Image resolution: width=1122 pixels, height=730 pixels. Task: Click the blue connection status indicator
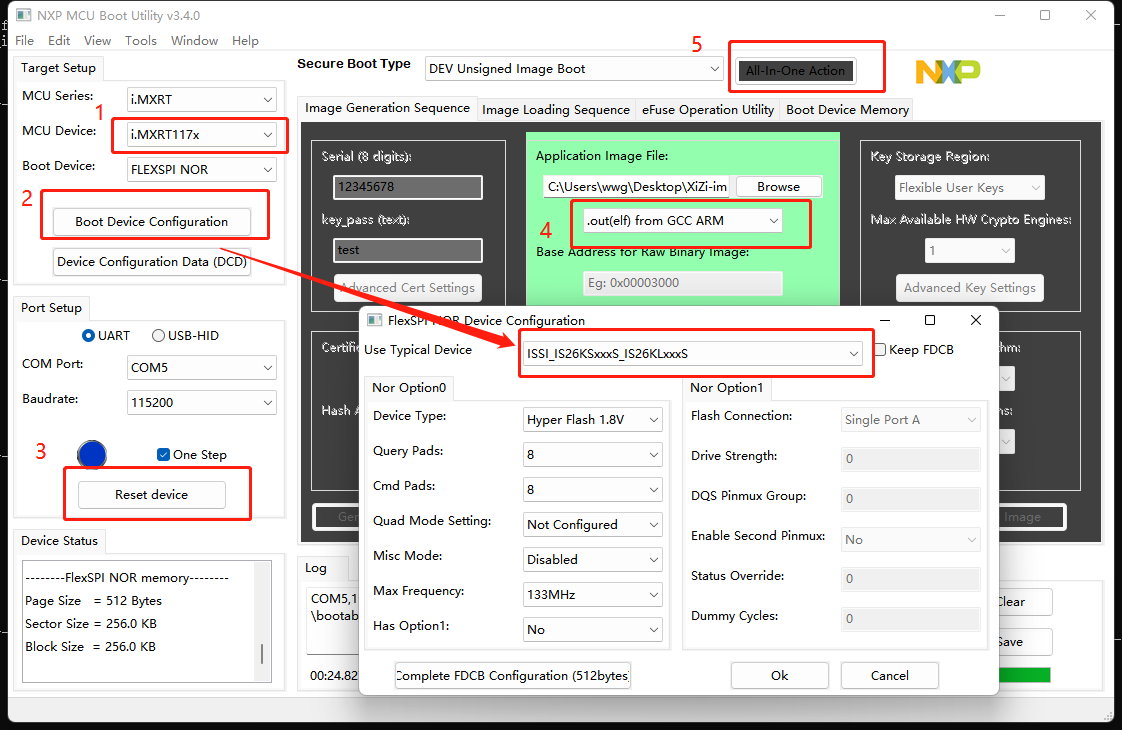coord(92,454)
